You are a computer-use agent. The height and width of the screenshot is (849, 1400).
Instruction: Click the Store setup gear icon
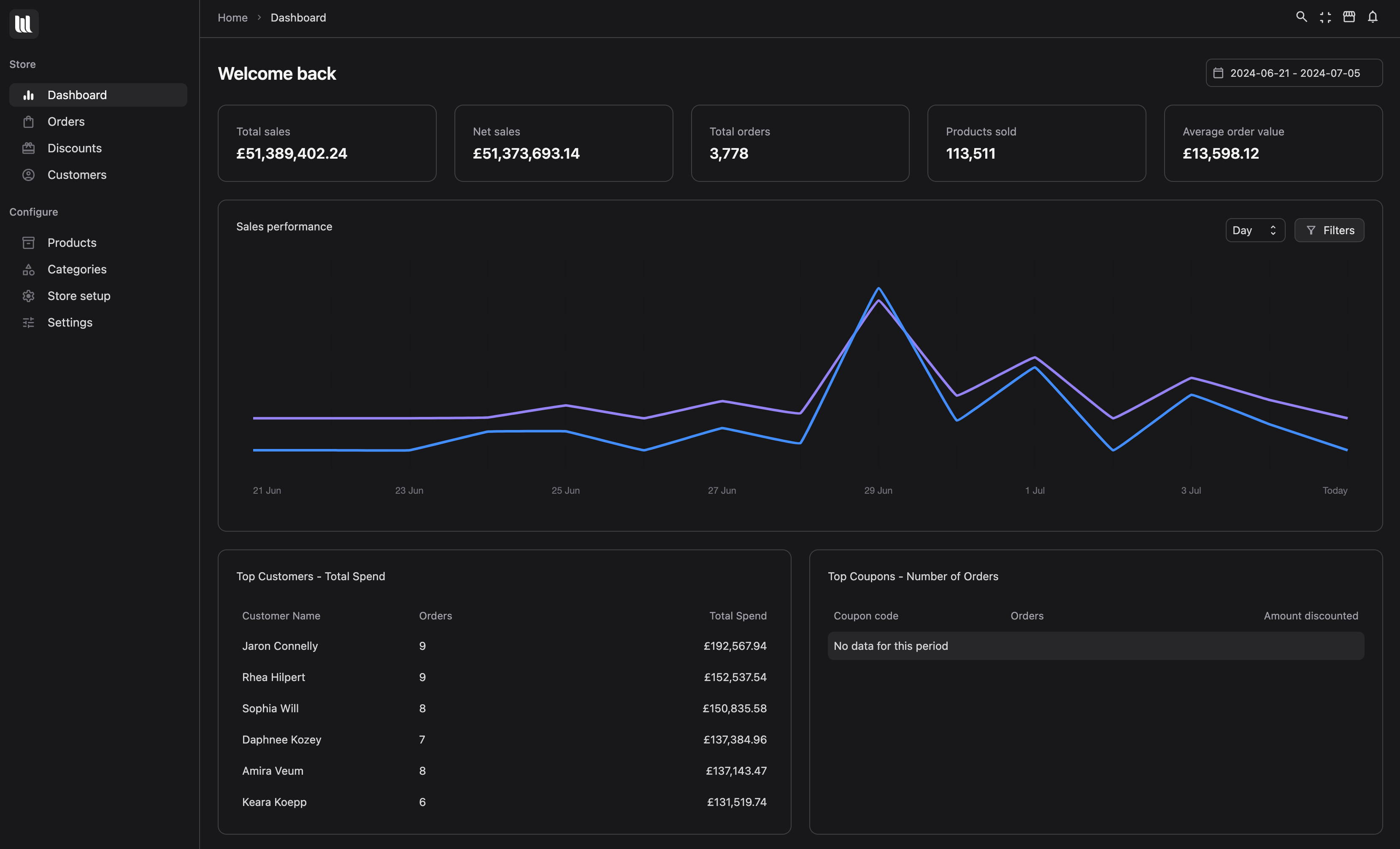click(28, 295)
